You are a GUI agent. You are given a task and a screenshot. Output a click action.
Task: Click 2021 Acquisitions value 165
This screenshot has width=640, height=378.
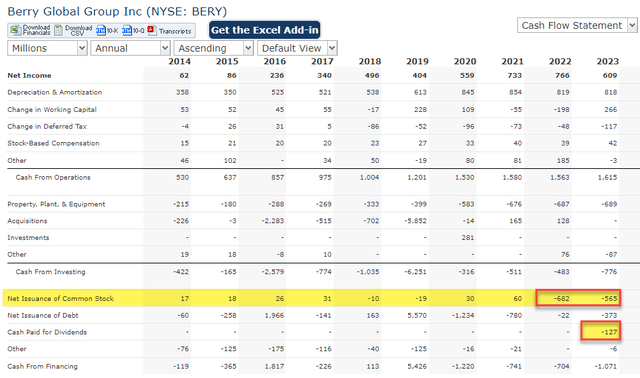pyautogui.click(x=516, y=221)
